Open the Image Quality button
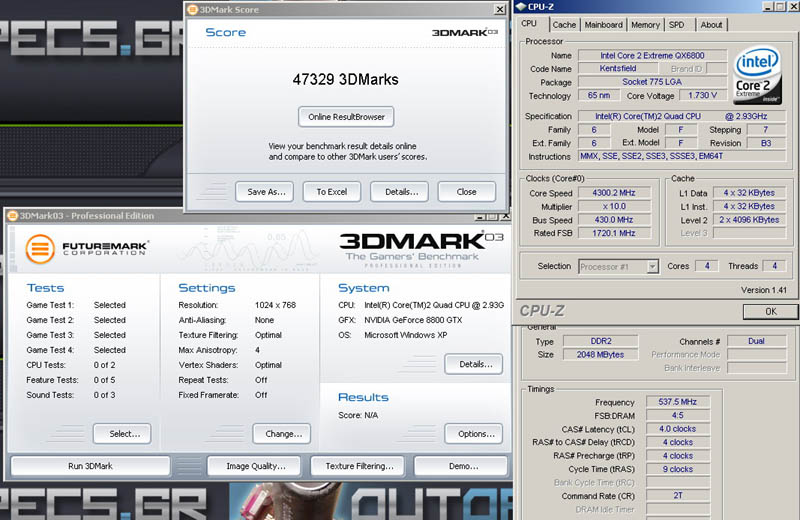The height and width of the screenshot is (520, 800). point(256,466)
